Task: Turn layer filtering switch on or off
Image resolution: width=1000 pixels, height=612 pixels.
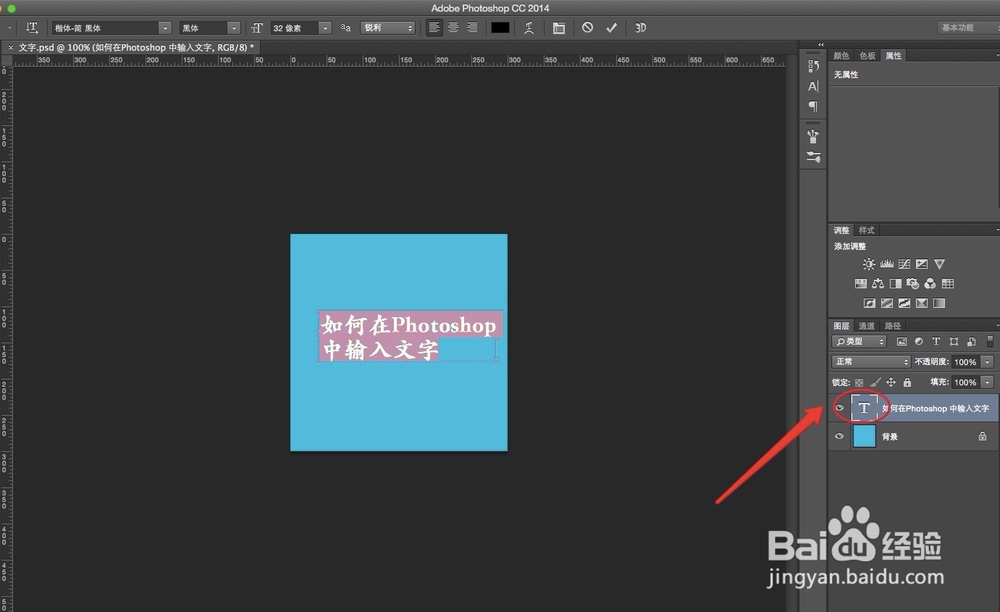Action: pos(990,342)
